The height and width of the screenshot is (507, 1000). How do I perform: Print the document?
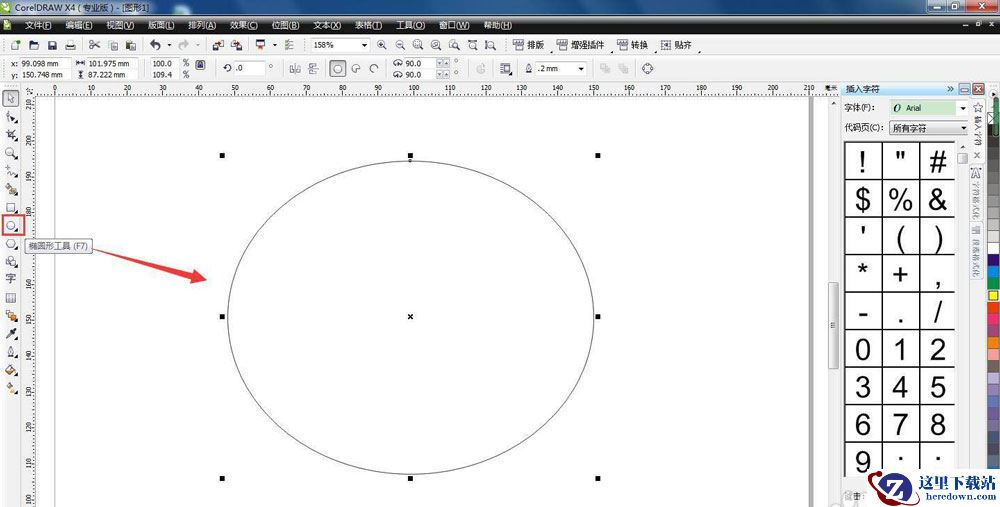(70, 45)
